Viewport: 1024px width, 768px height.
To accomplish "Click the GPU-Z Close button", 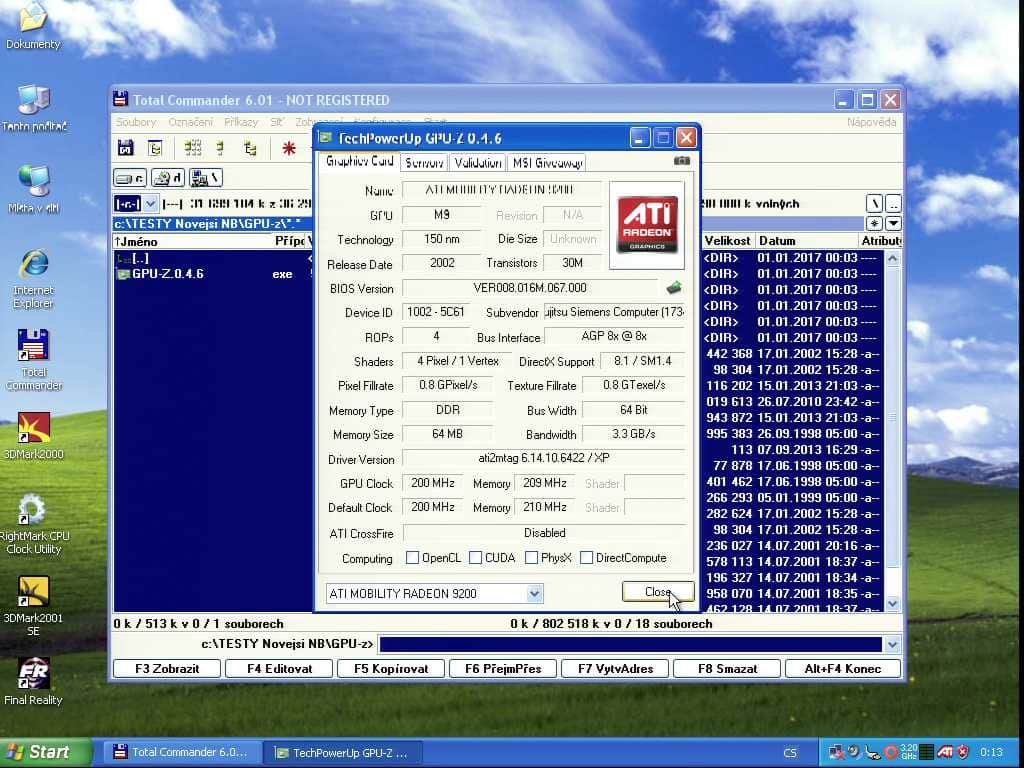I will (658, 592).
